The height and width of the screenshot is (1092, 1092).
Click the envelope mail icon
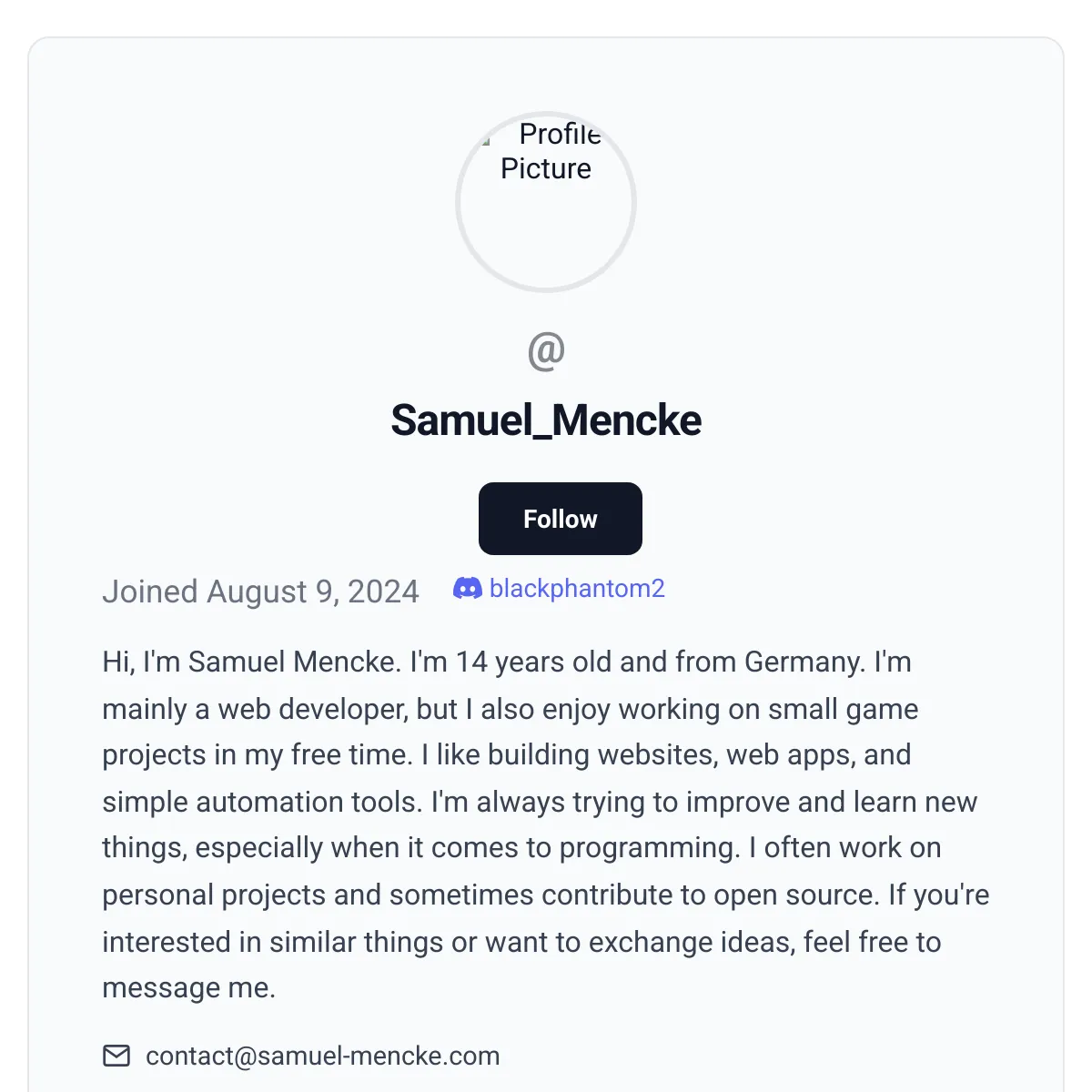tap(116, 1056)
